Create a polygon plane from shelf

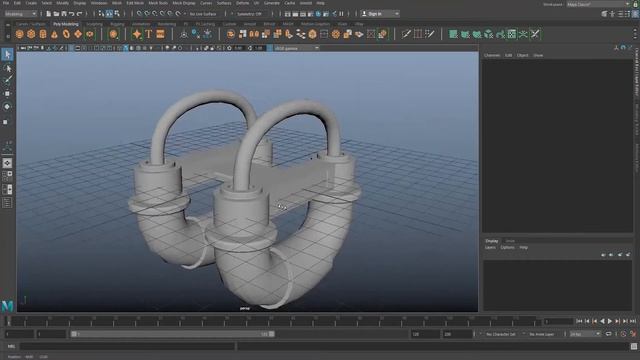[78, 34]
